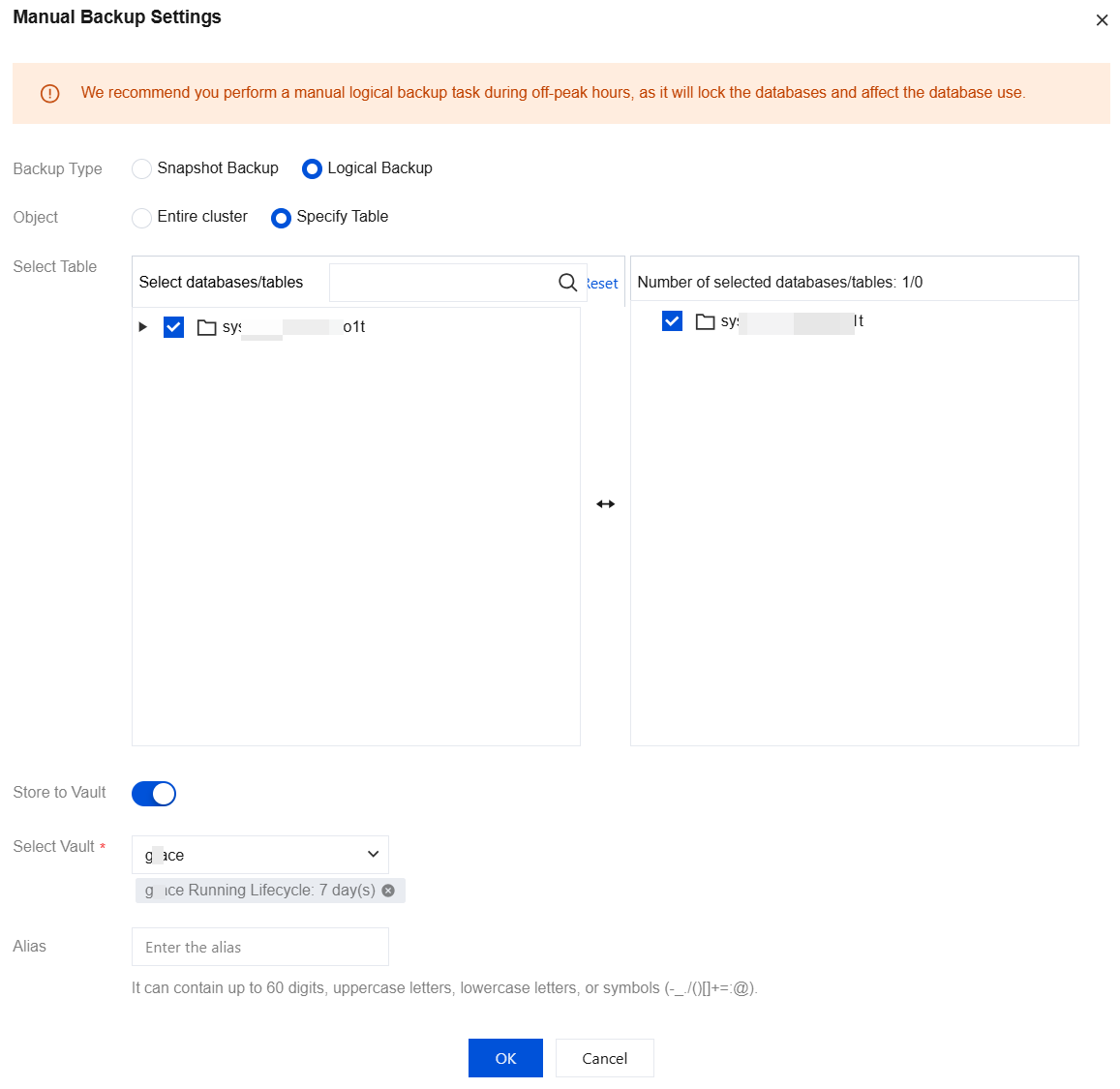Uncheck the database in left list
The height and width of the screenshot is (1089, 1120).
174,327
